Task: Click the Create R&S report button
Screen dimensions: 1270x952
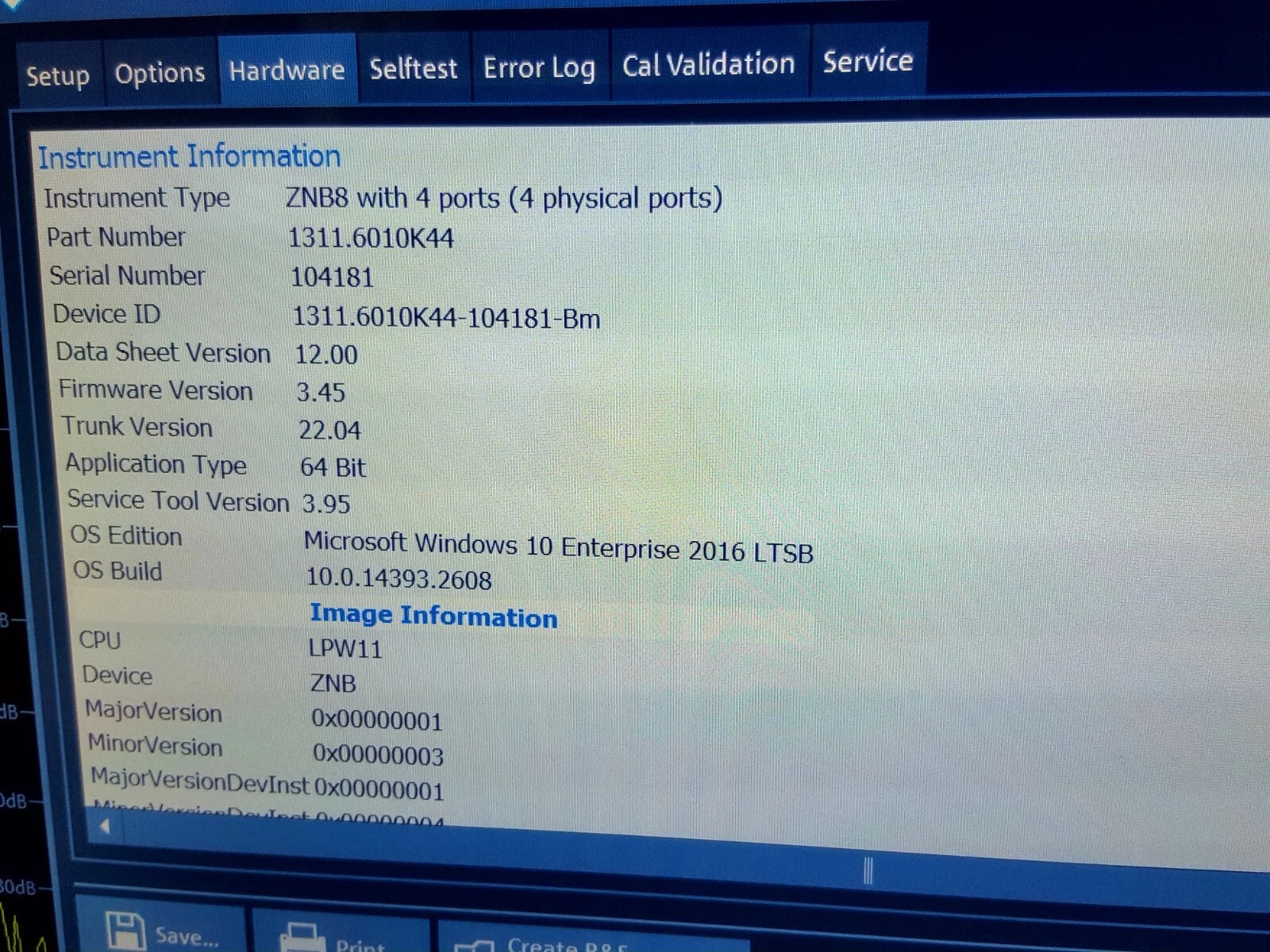Action: 594,938
